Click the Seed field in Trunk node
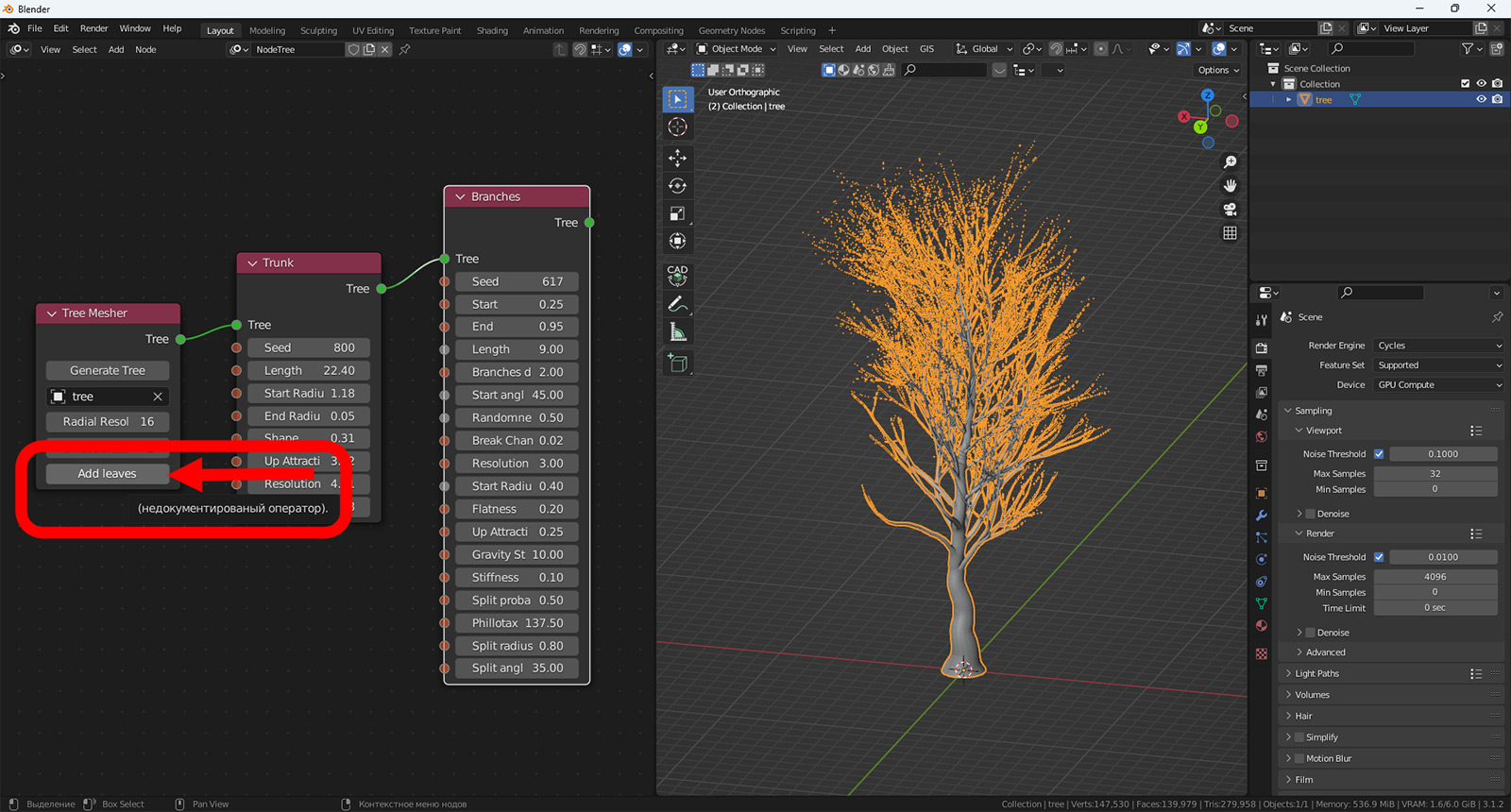Viewport: 1511px width, 812px height. pos(309,347)
